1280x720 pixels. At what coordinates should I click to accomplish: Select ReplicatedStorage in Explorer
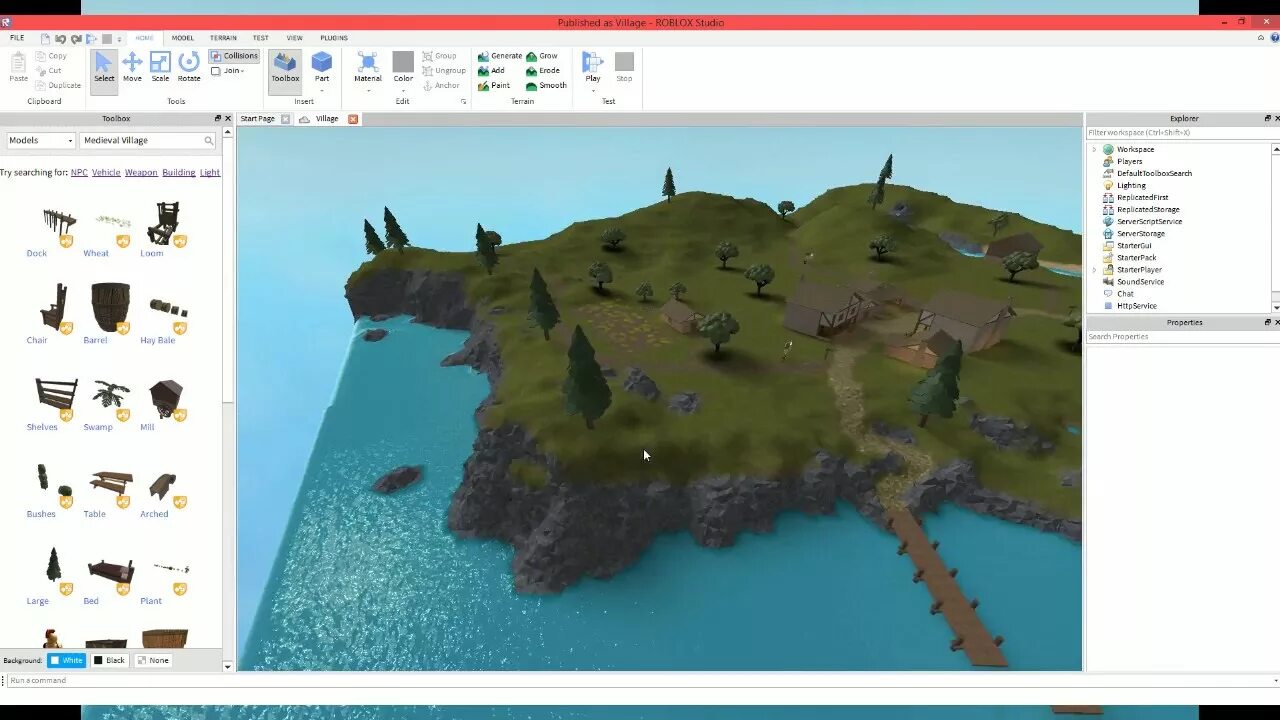point(1148,210)
